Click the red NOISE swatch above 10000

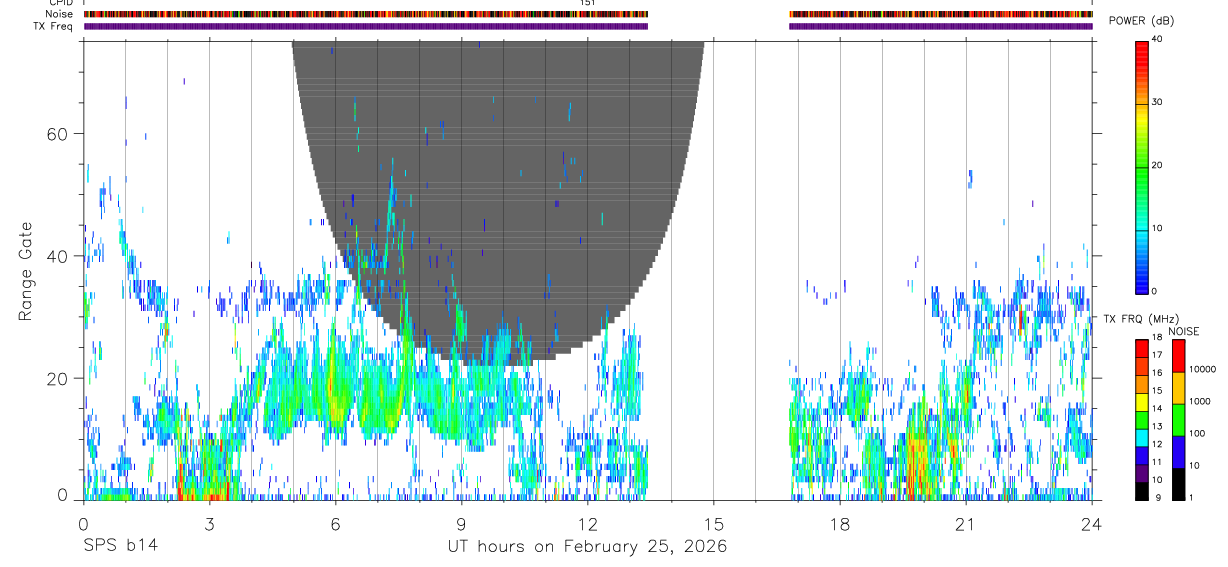point(1178,355)
